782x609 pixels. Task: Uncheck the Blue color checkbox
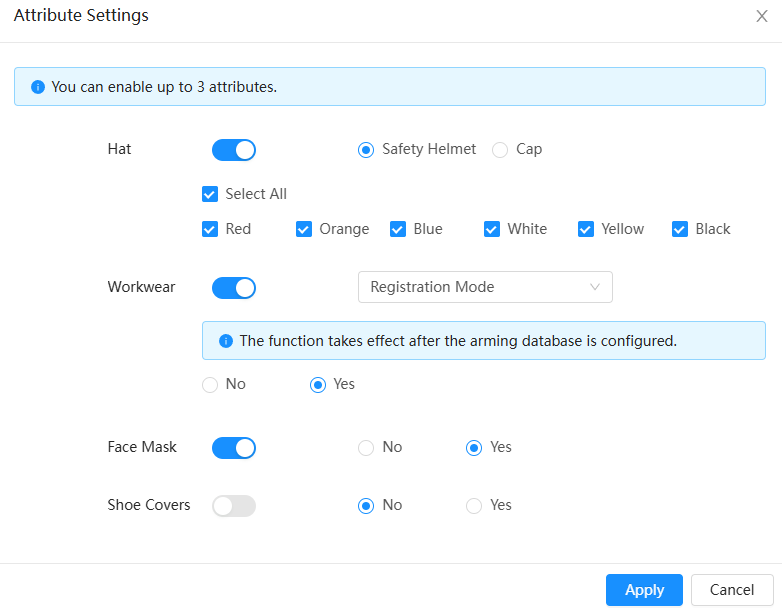click(398, 229)
